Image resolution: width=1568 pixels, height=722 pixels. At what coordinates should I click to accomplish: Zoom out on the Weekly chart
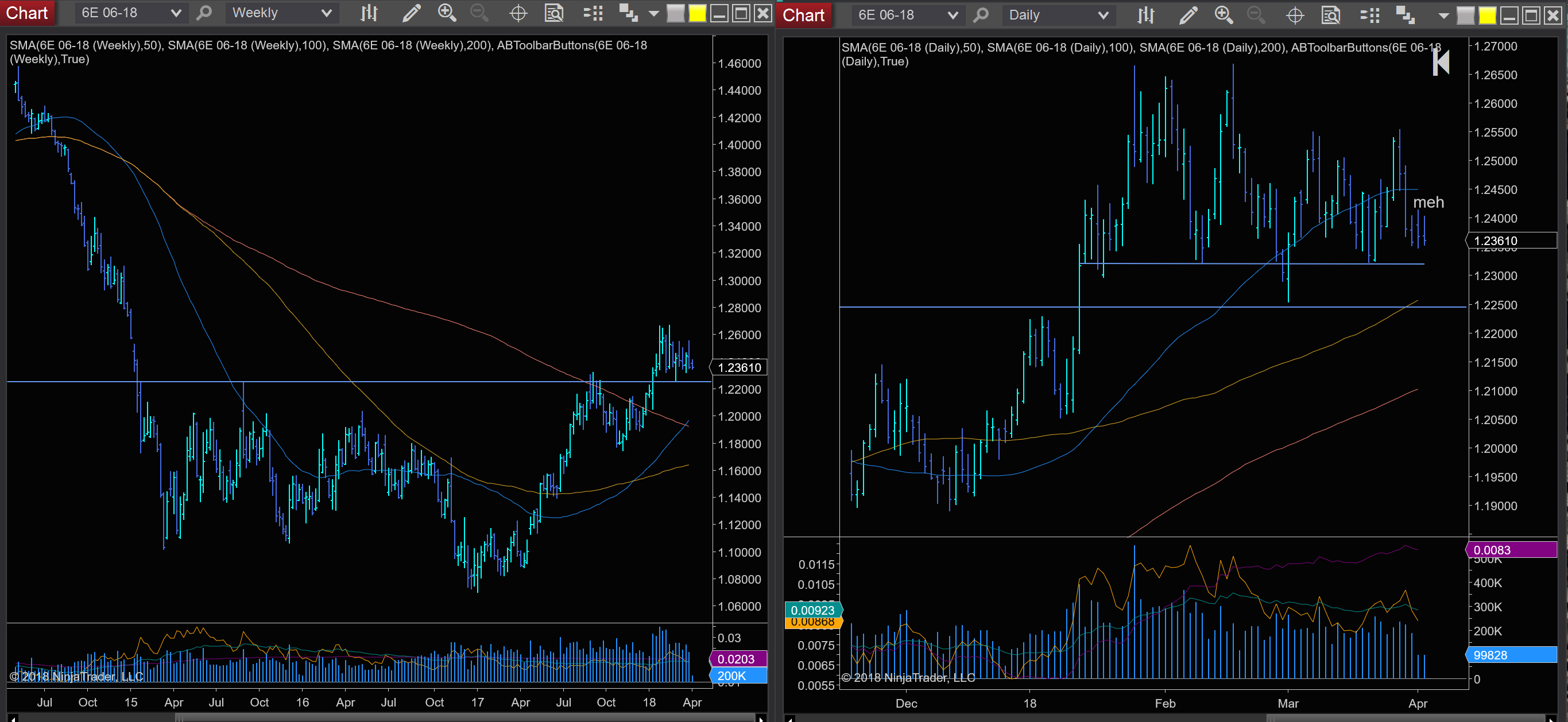479,13
